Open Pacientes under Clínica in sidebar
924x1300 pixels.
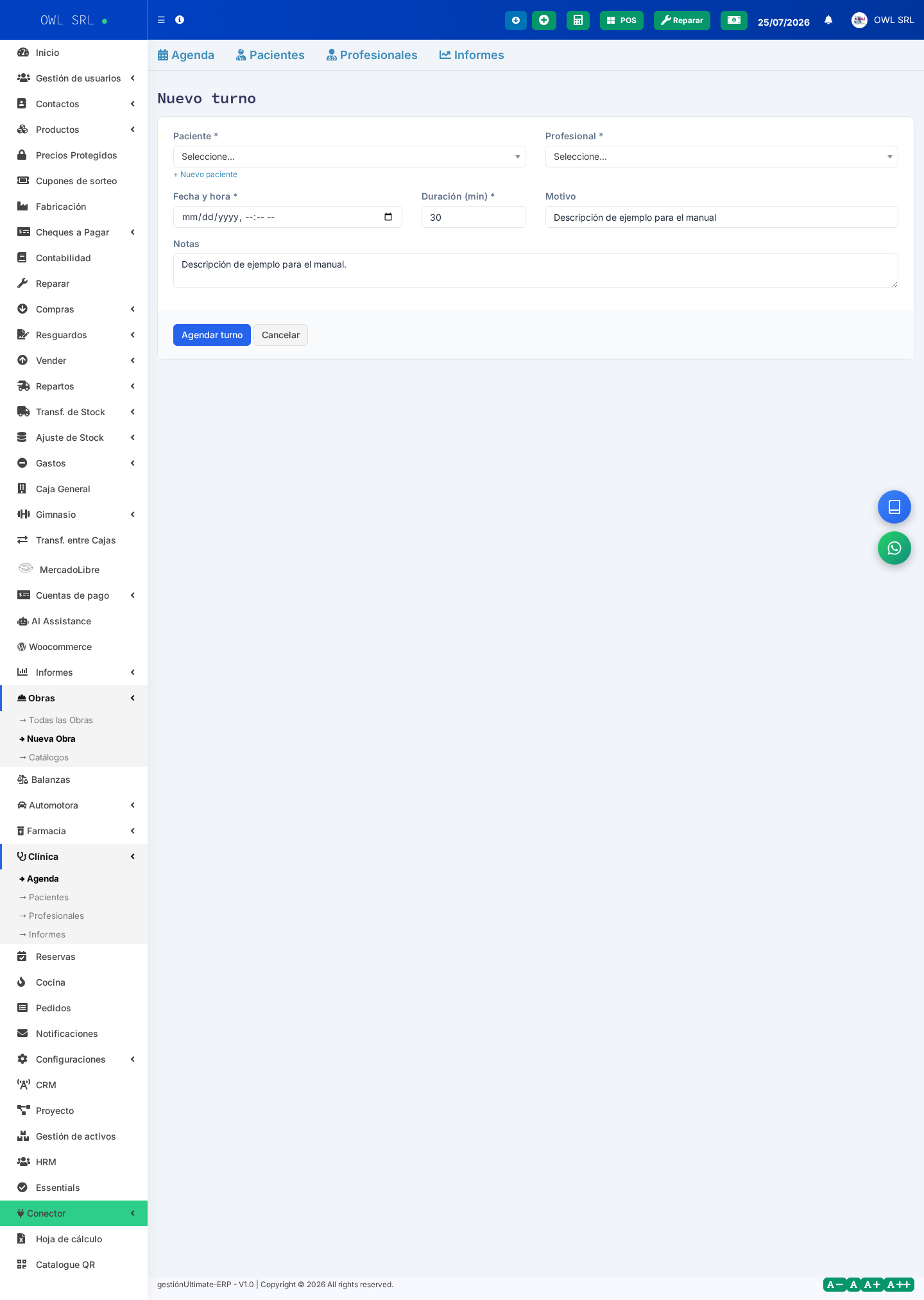tap(74, 897)
